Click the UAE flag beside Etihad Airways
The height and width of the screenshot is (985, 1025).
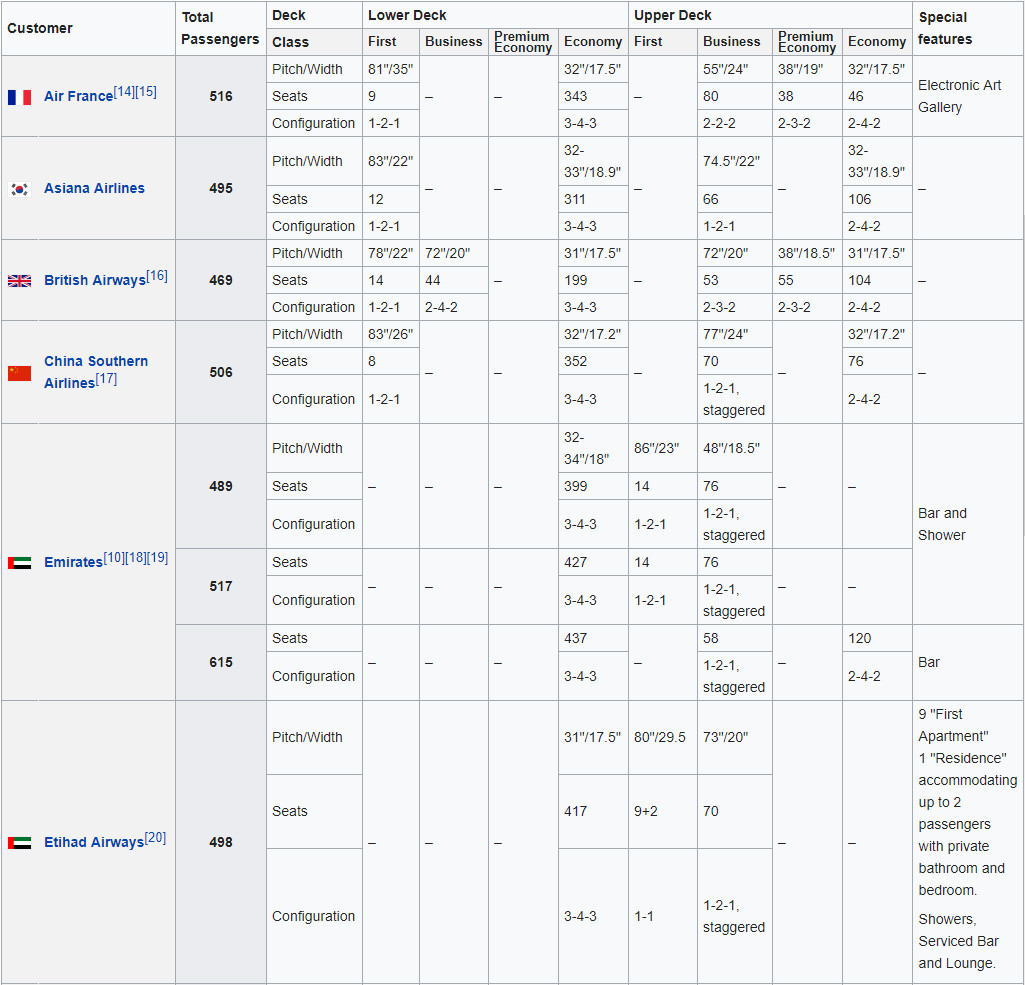19,843
